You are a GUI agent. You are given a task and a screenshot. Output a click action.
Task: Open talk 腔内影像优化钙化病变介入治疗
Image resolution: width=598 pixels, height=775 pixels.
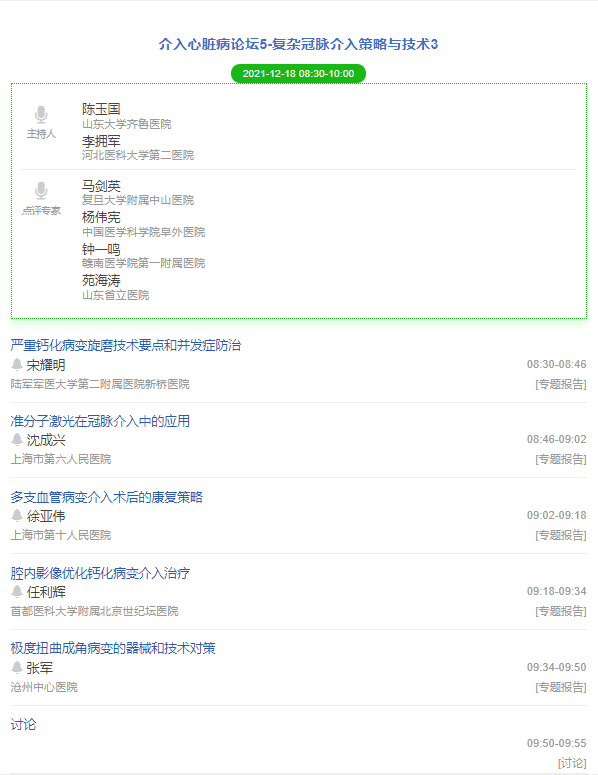[x=100, y=573]
